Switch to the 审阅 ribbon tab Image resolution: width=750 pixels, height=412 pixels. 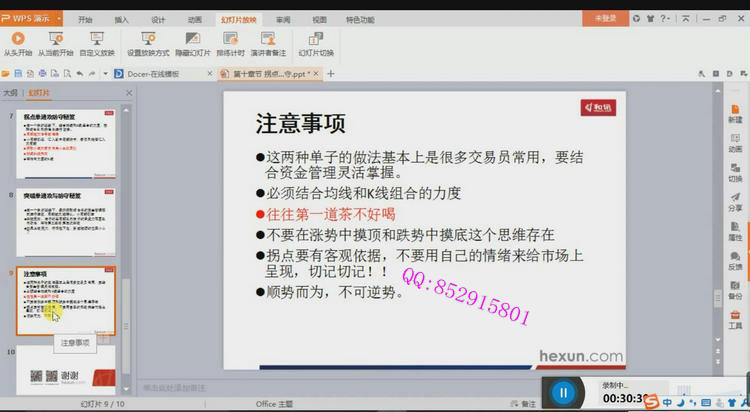[x=283, y=19]
